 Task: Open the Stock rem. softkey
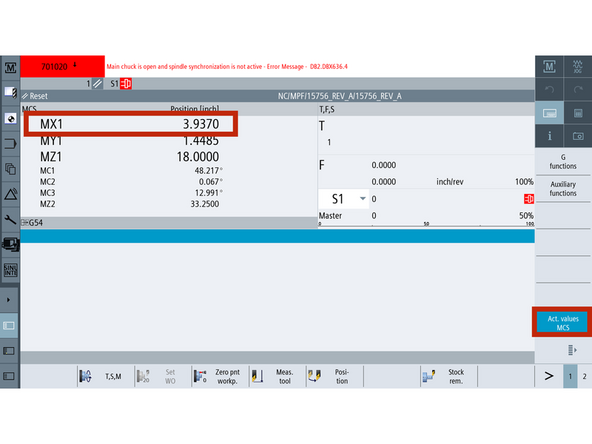tap(449, 376)
